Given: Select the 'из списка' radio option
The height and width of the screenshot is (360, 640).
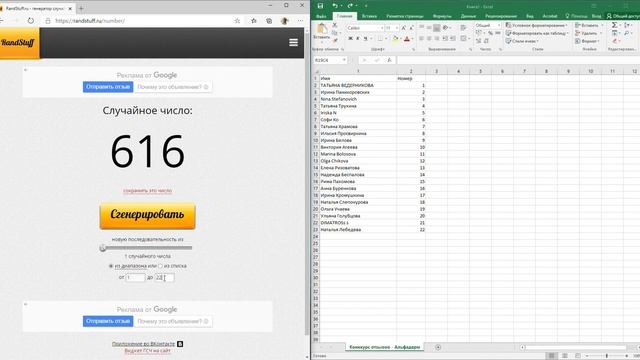Looking at the screenshot, I should [x=160, y=266].
